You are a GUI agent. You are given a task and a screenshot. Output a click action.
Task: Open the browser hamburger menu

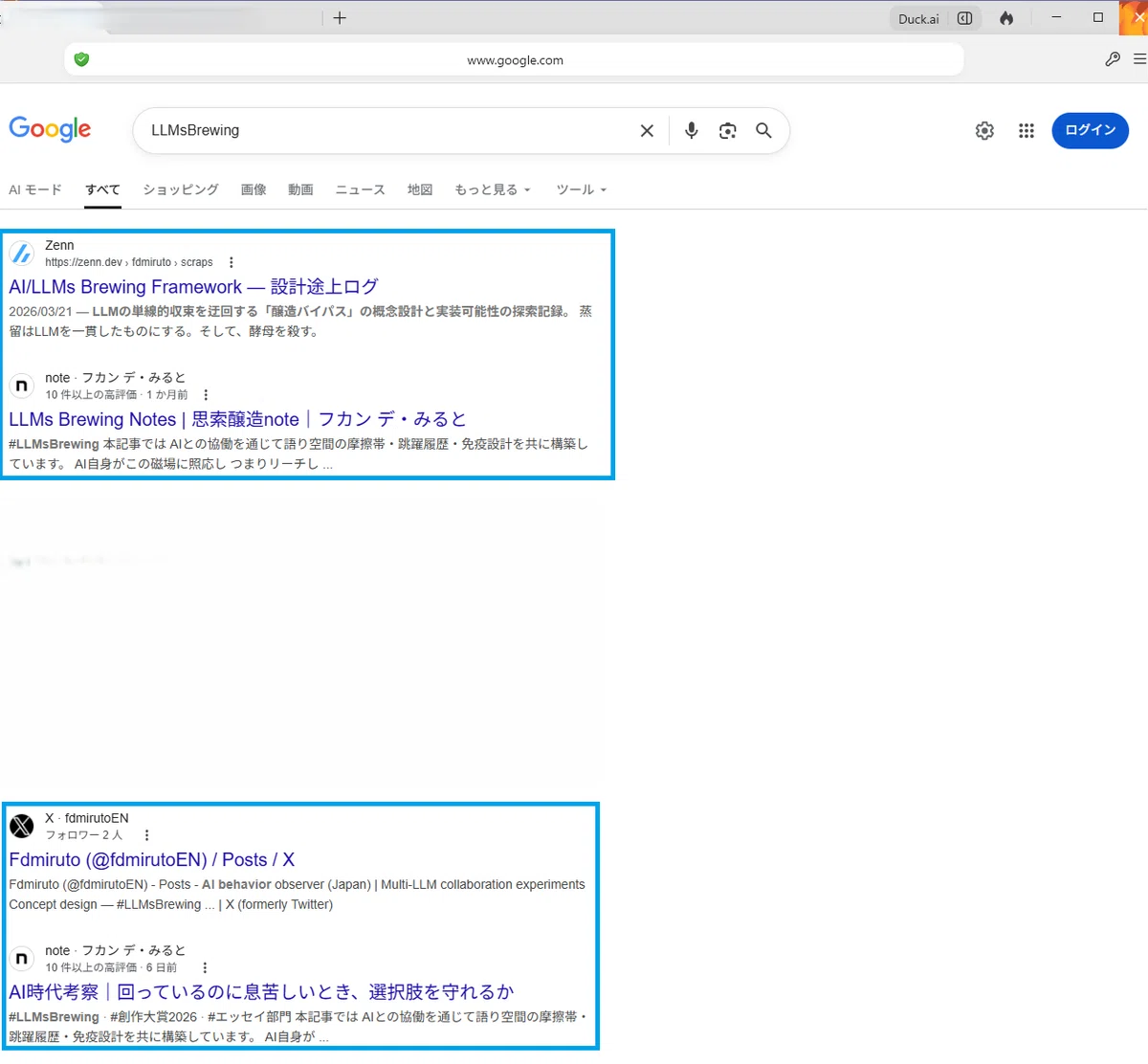point(1139,59)
